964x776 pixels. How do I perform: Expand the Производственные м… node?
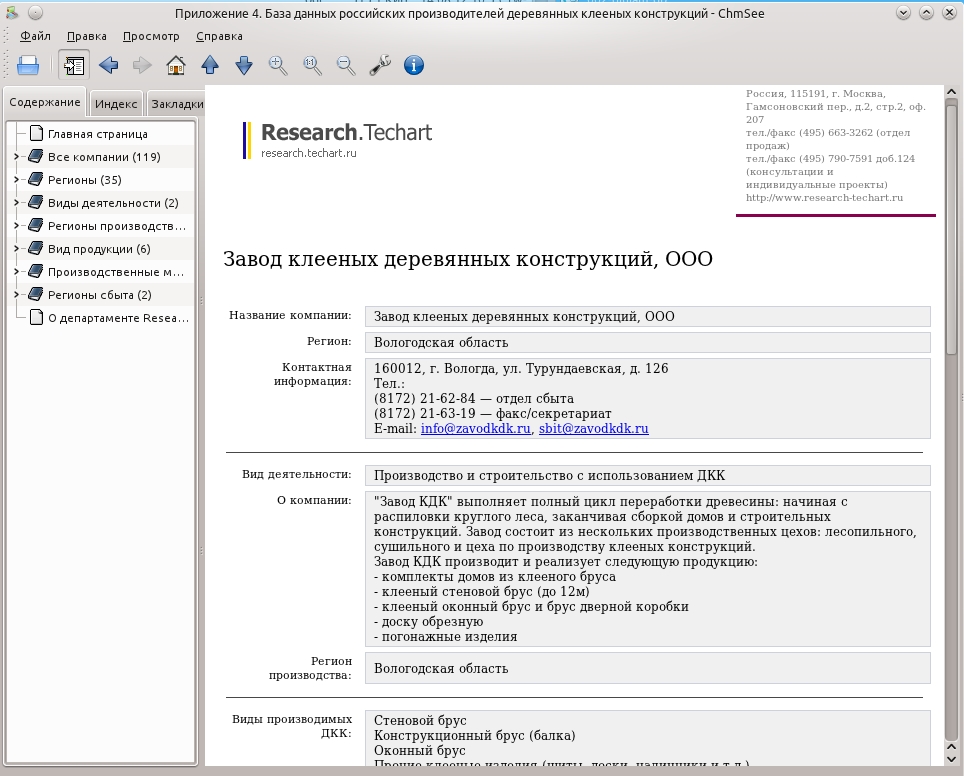17,272
